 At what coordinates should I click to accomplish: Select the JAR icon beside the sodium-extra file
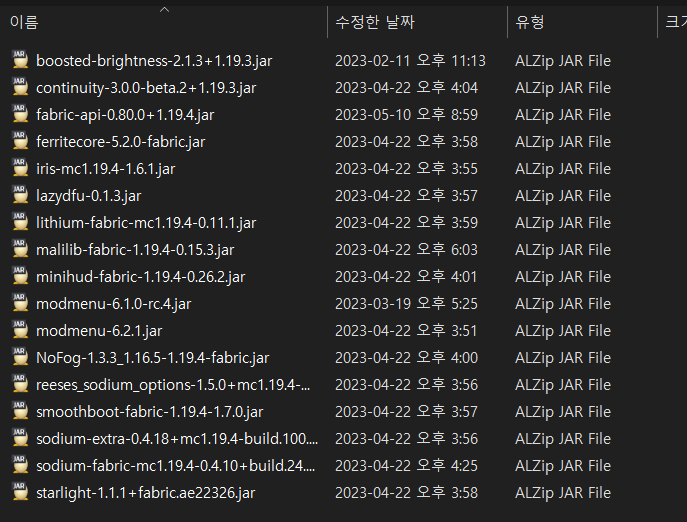coord(20,438)
